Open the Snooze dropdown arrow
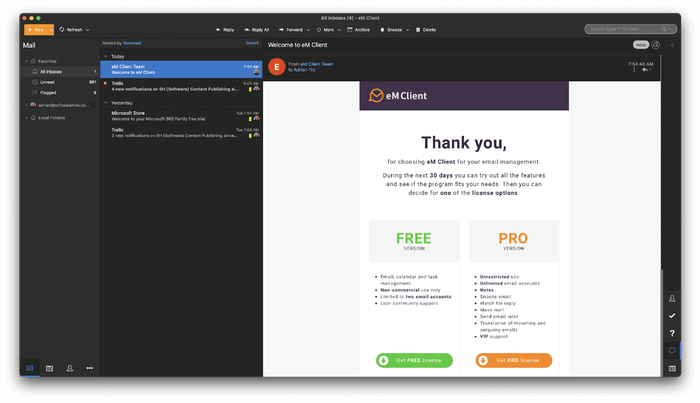The width and height of the screenshot is (700, 403). [407, 30]
